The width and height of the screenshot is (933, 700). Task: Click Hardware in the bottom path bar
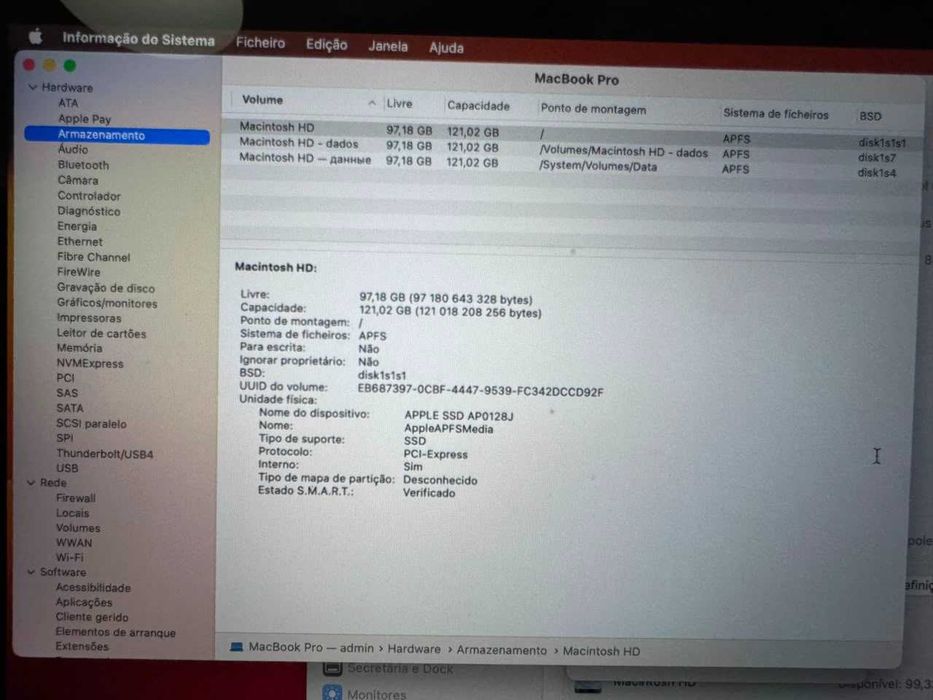click(414, 649)
